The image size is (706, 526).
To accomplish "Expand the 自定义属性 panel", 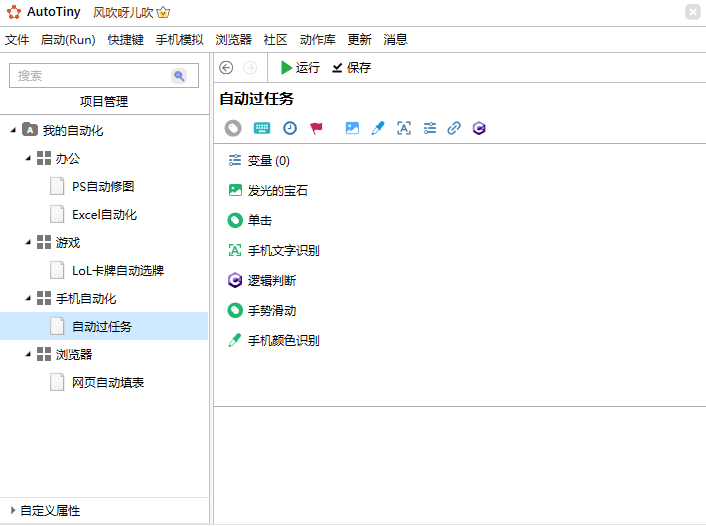I will 13,510.
